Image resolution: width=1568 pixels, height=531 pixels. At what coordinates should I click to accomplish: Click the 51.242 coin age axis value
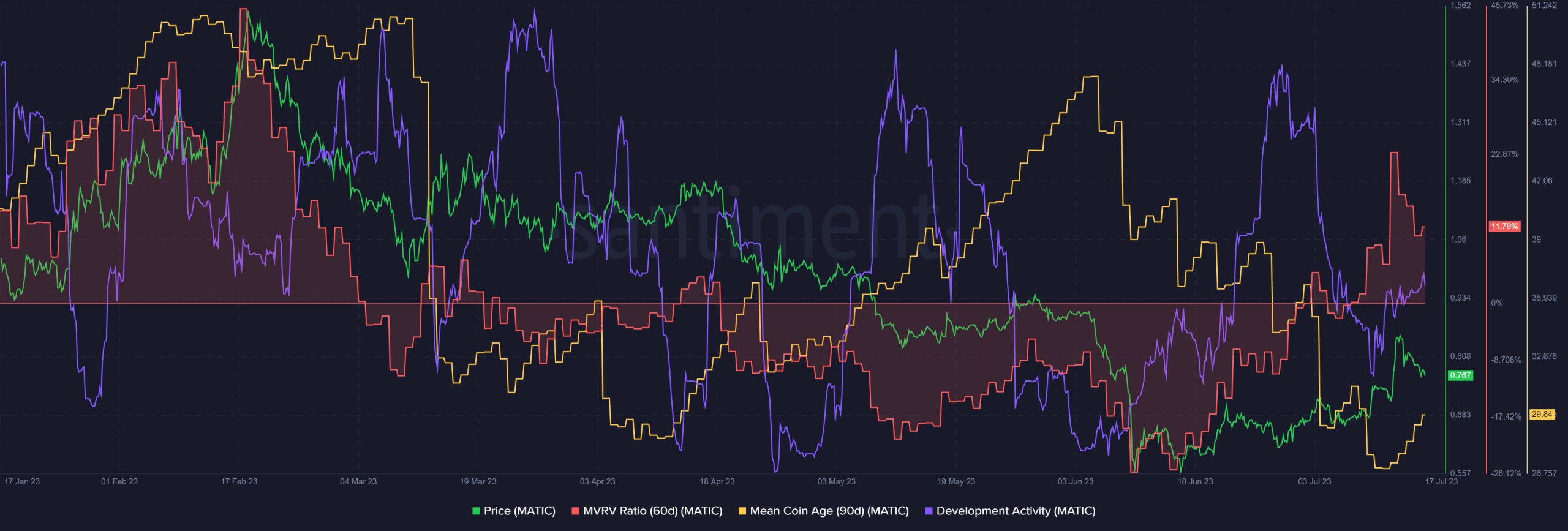(x=1544, y=6)
